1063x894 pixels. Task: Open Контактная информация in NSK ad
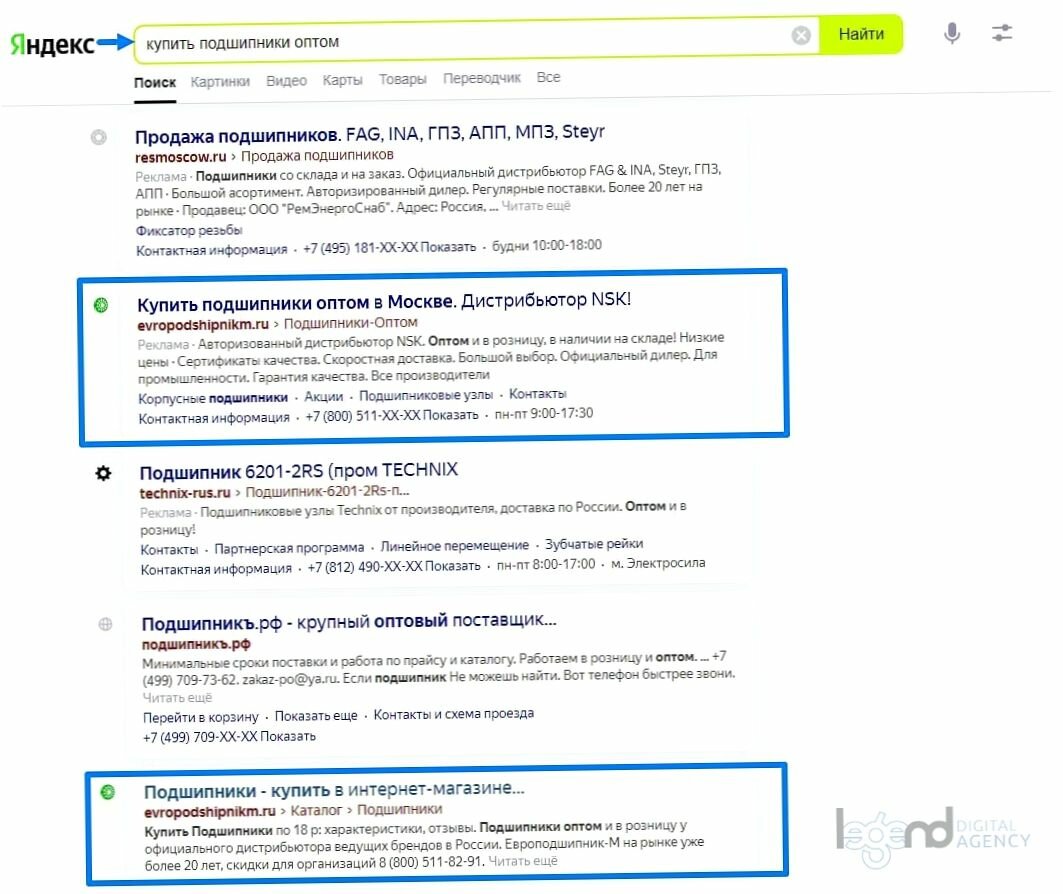pos(214,418)
